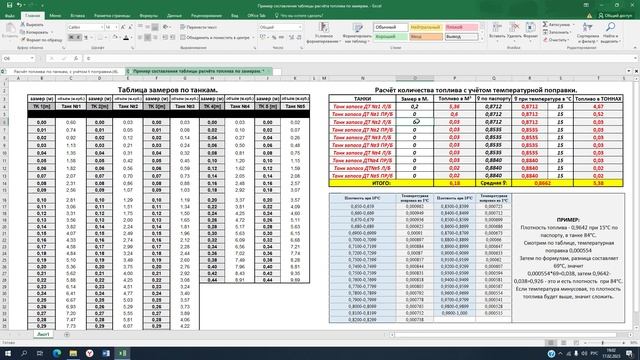Screen dimensions: 640x360
Task: Click the Name Box showing O6
Action: (x=18, y=58)
